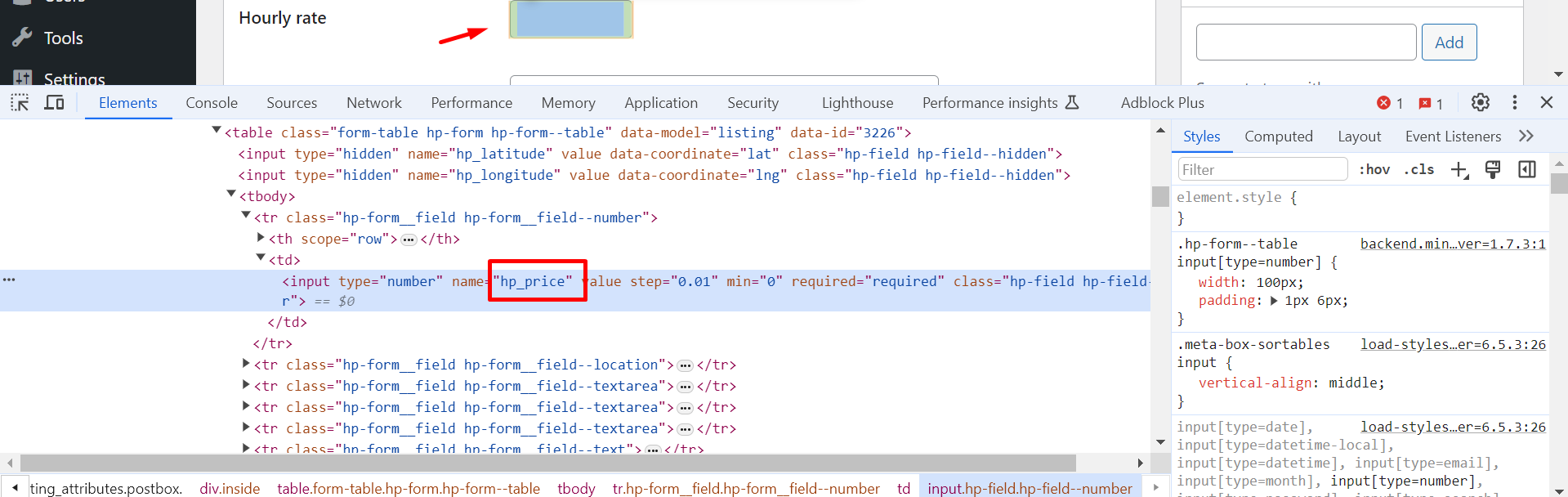Expand the th scope="row" node
This screenshot has width=1568, height=497.
(261, 237)
